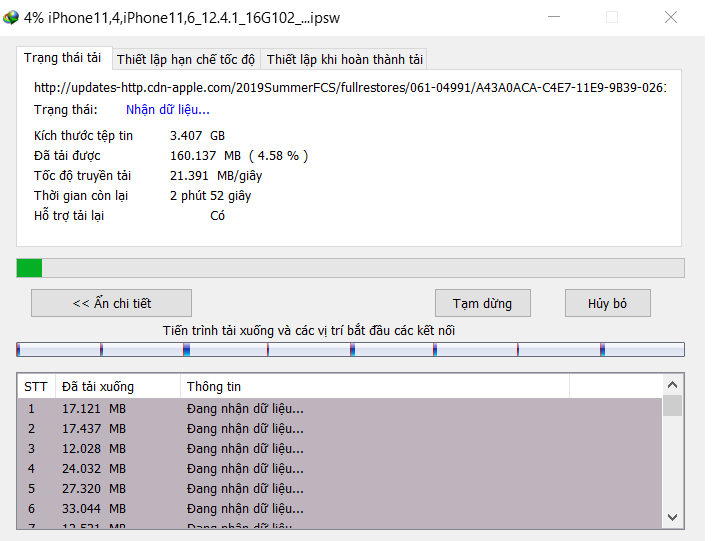Click scroll up arrow in connections list

click(672, 385)
